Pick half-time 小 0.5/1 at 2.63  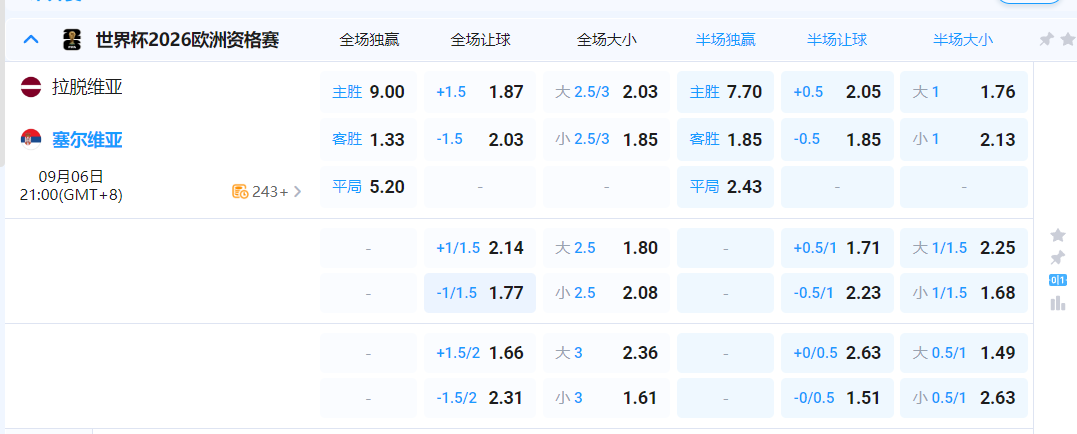pyautogui.click(x=964, y=398)
